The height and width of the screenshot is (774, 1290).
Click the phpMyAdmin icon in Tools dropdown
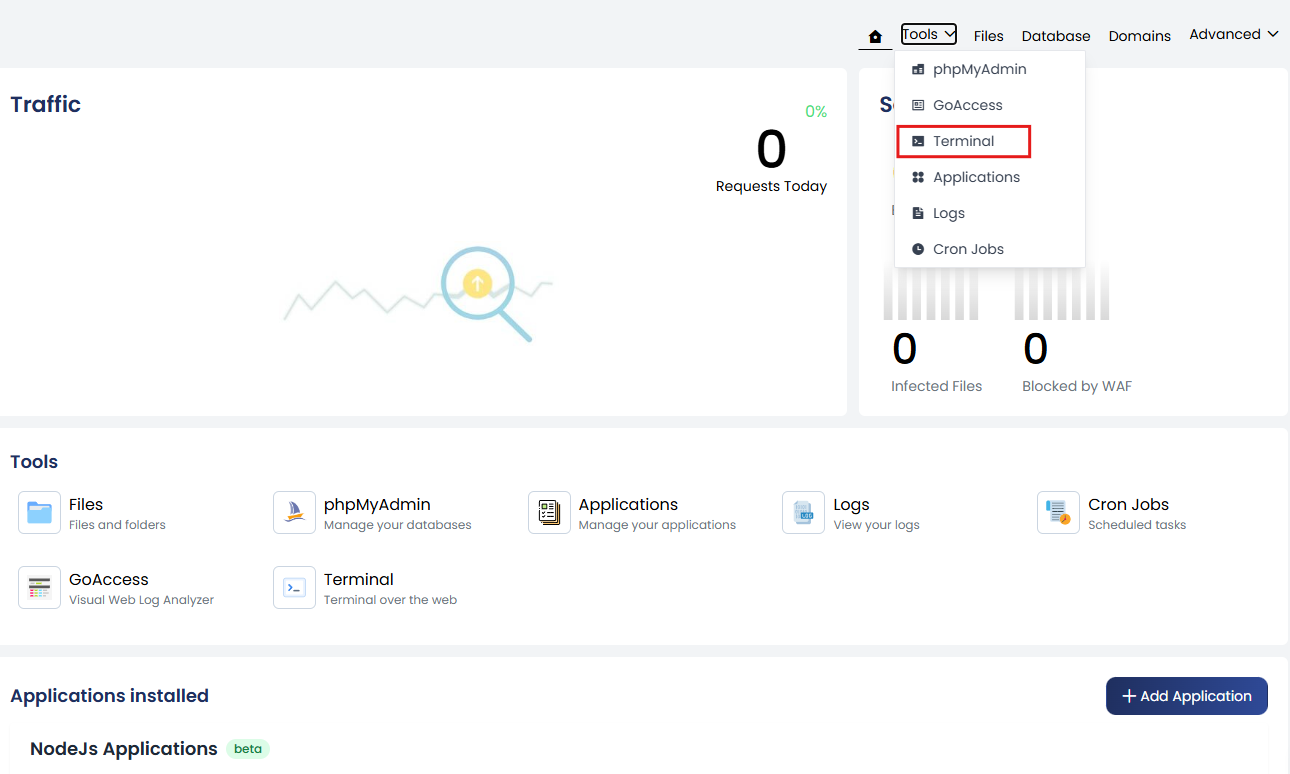tap(918, 70)
